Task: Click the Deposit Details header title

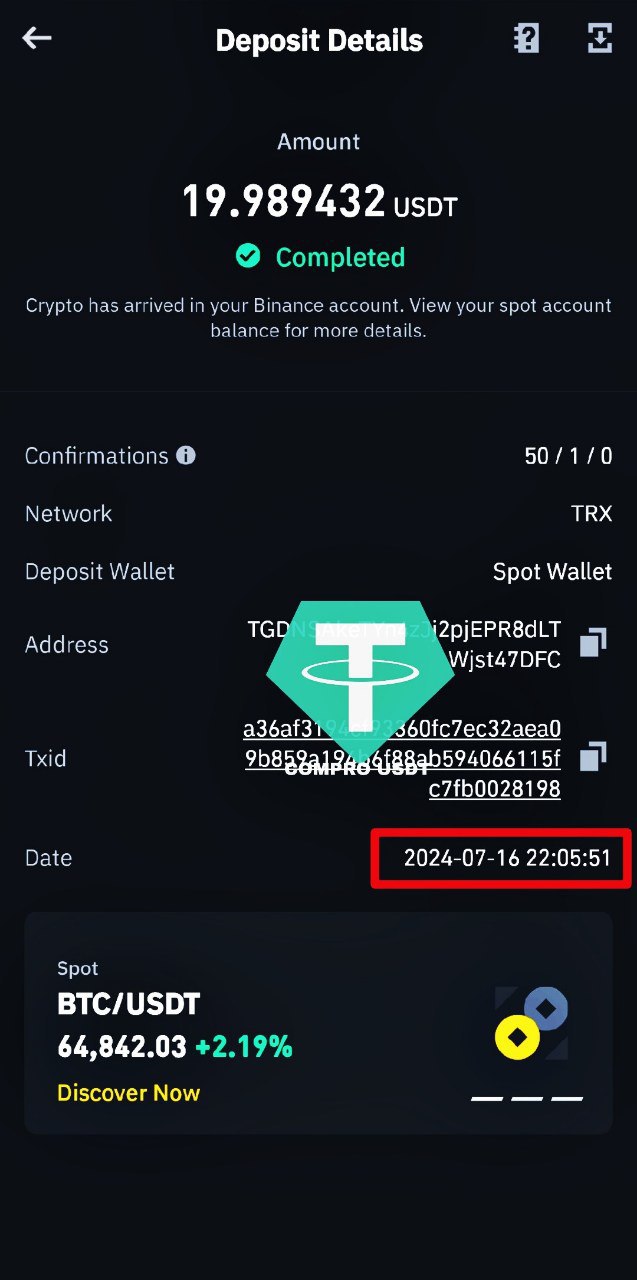Action: point(319,41)
